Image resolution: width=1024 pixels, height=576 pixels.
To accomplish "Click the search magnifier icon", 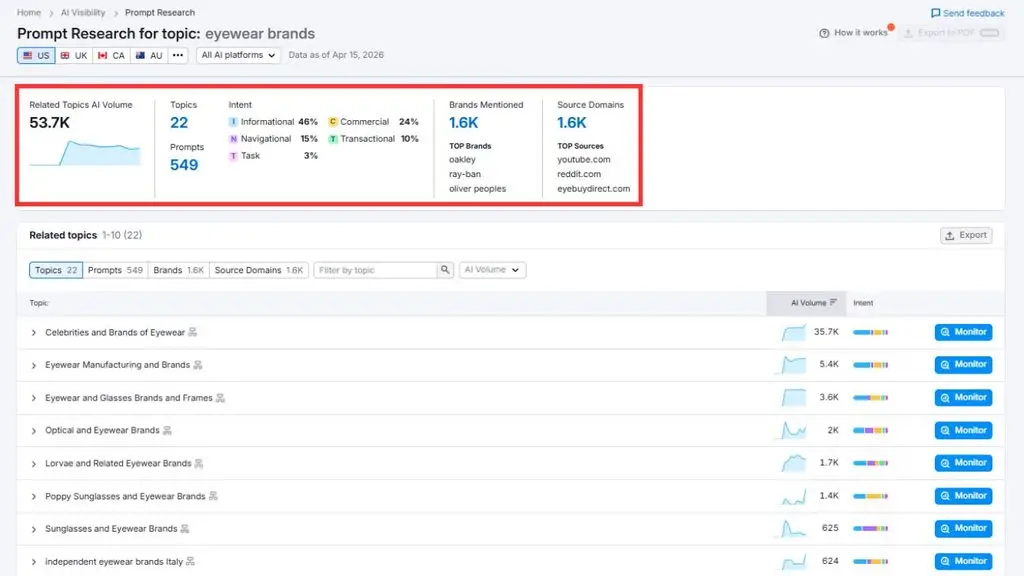I will (445, 270).
